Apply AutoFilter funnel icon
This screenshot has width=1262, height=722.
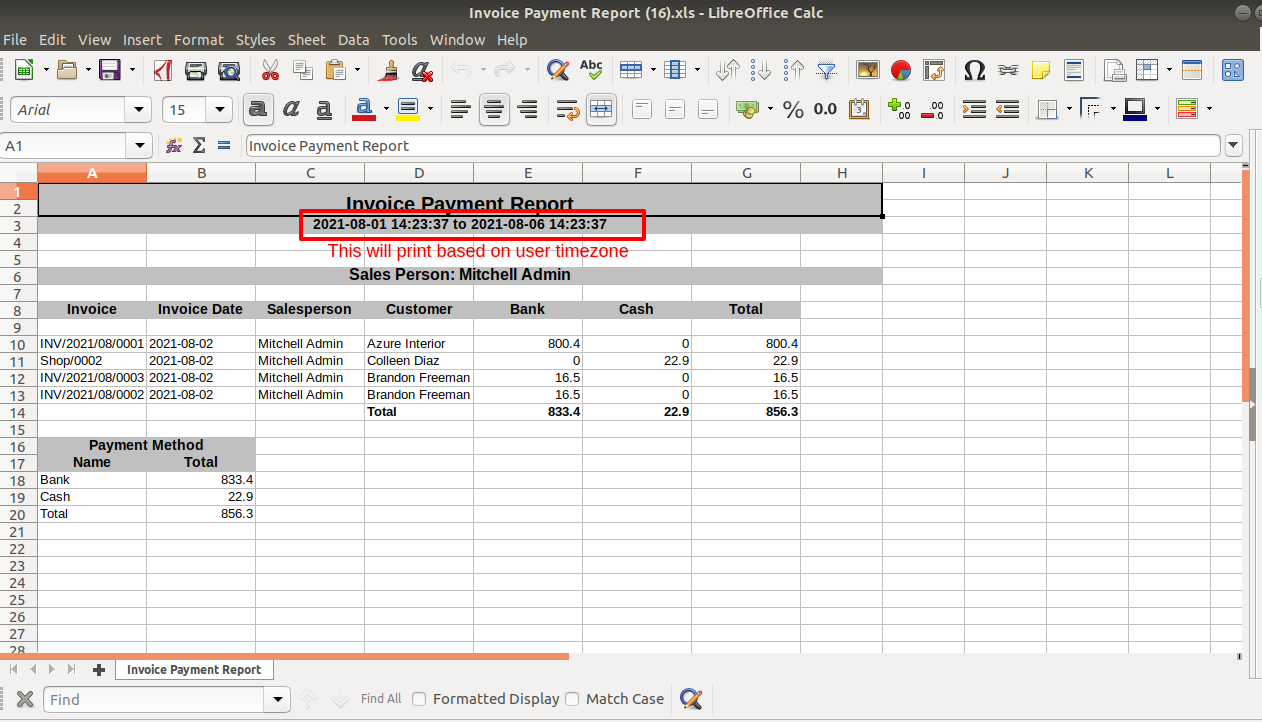click(x=827, y=70)
